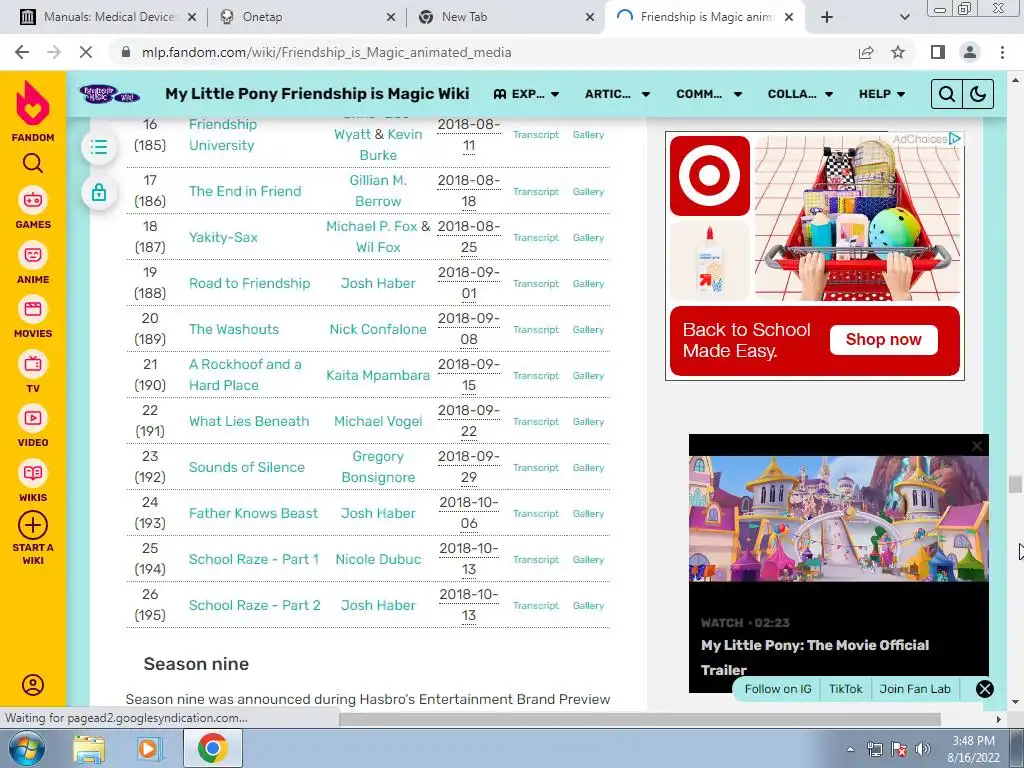1024x768 pixels.
Task: Click the wiki header search icon
Action: [946, 94]
